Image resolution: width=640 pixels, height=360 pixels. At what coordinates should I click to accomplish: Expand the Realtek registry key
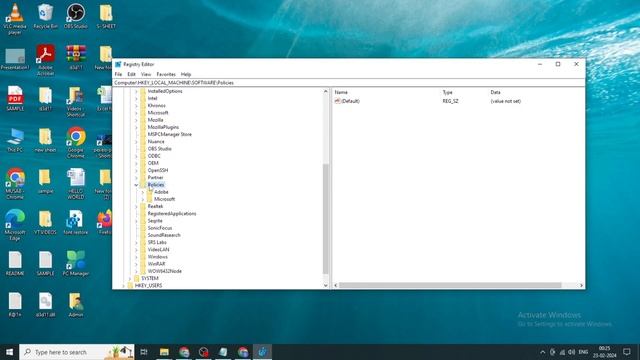tap(136, 207)
